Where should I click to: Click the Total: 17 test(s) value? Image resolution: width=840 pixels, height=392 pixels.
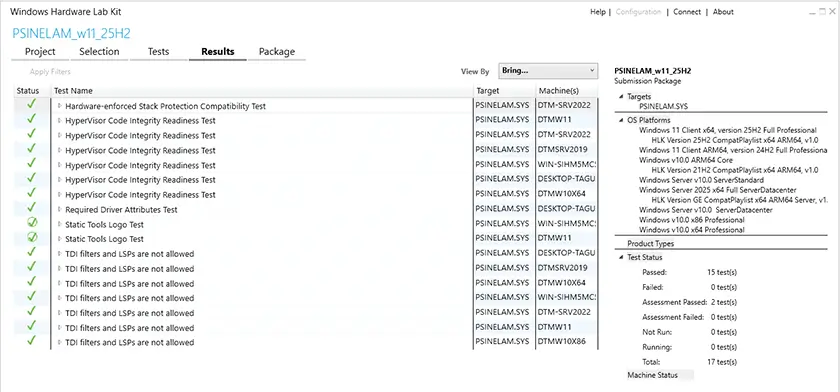pos(722,362)
